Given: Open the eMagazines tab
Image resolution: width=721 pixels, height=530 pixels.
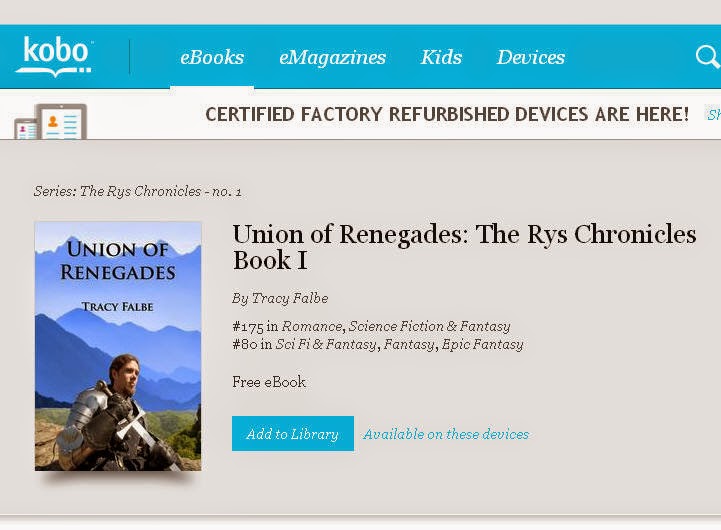Looking at the screenshot, I should click(332, 57).
